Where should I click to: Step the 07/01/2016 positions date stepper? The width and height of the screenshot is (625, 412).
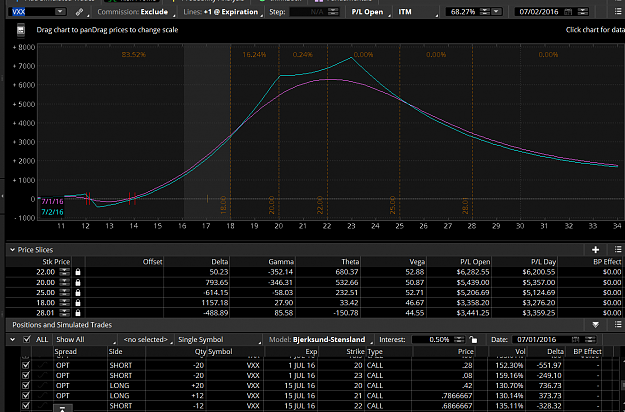(590, 340)
